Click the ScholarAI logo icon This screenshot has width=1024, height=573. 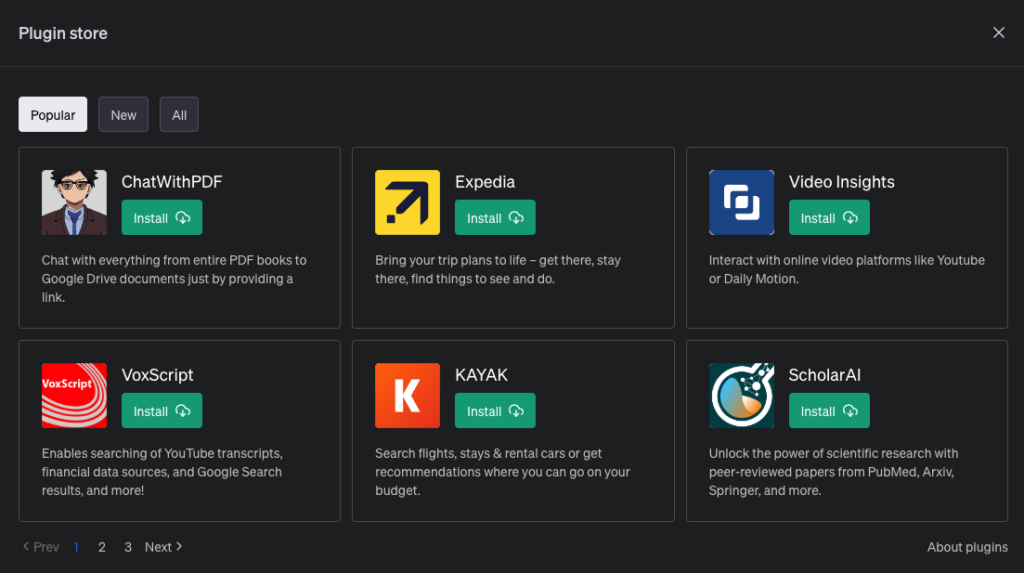point(741,395)
